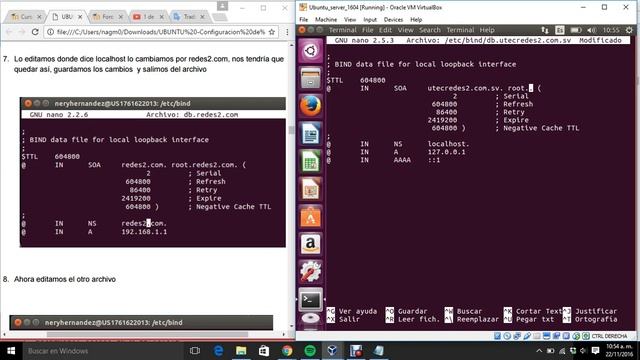
Task: Open Spotify from taskbar
Action: (x=310, y=351)
